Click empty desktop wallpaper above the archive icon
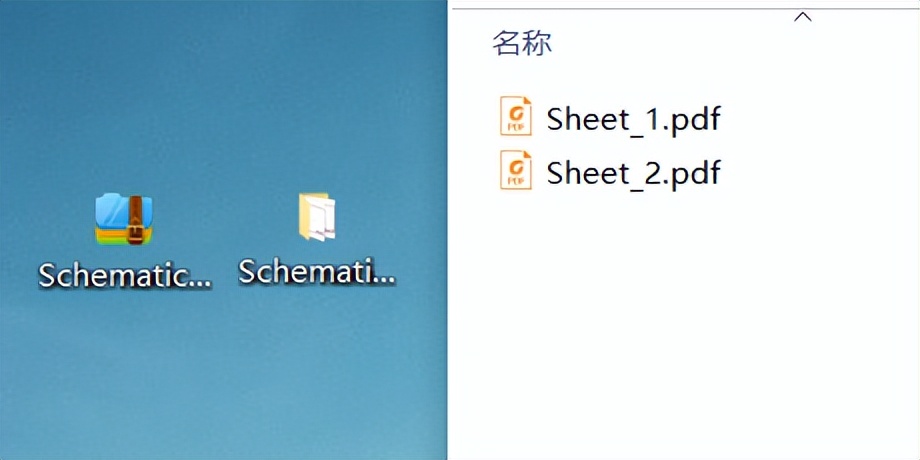920x460 pixels. (x=124, y=100)
